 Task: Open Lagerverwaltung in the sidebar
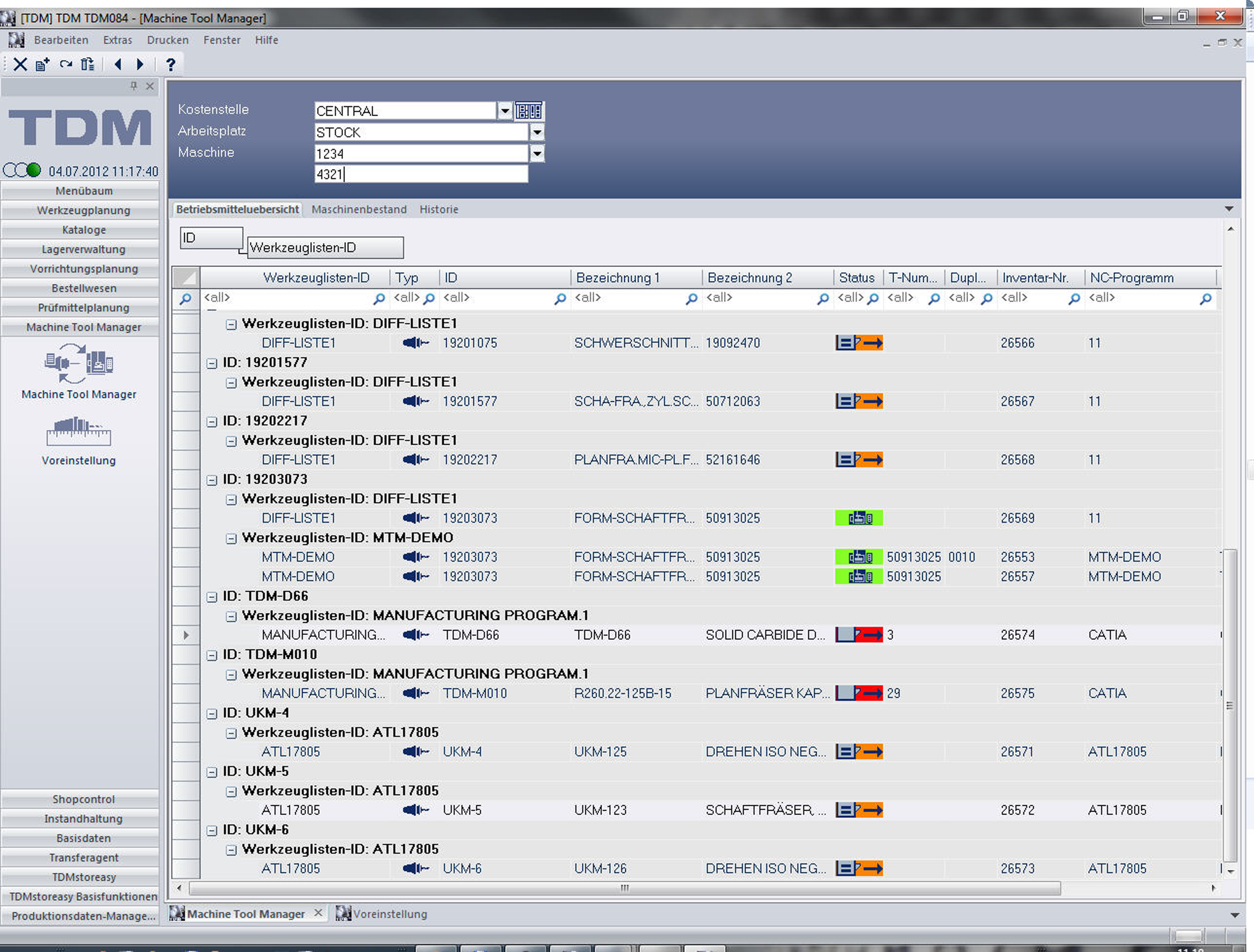tap(83, 249)
